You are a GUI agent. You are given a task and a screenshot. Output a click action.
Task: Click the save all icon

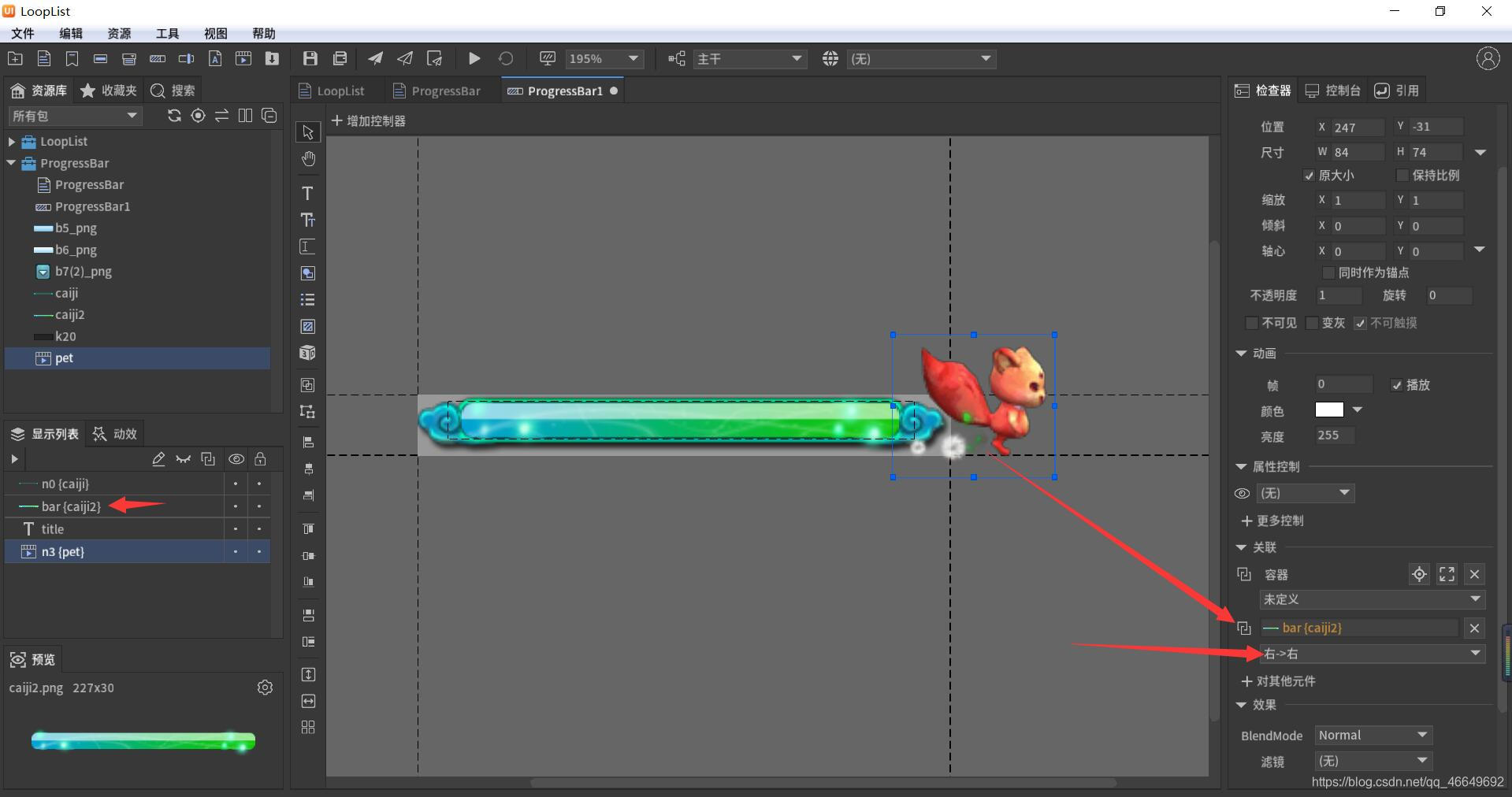point(340,59)
